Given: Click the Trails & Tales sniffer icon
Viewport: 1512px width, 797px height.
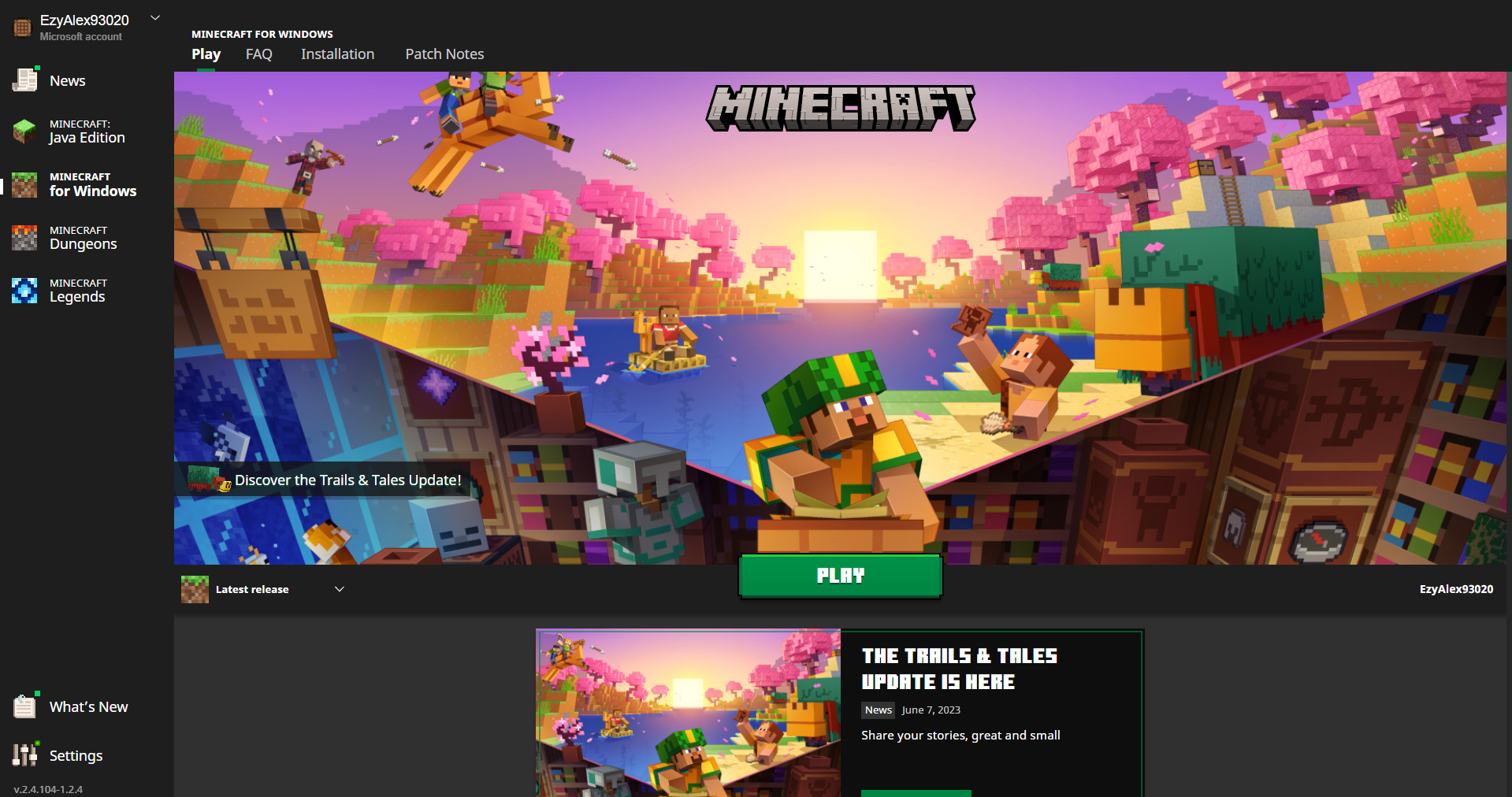Looking at the screenshot, I should coord(210,479).
